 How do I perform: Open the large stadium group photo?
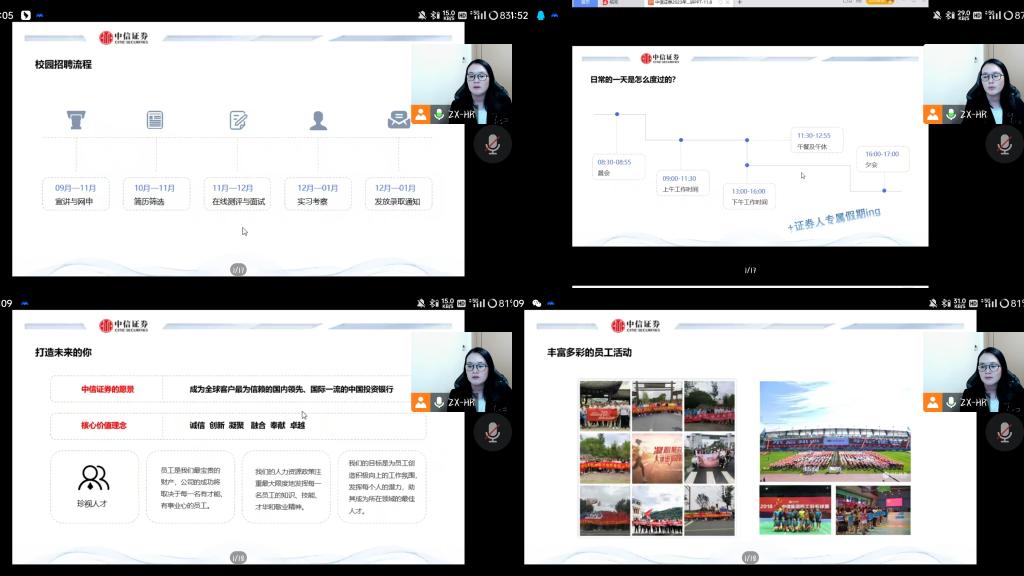834,430
